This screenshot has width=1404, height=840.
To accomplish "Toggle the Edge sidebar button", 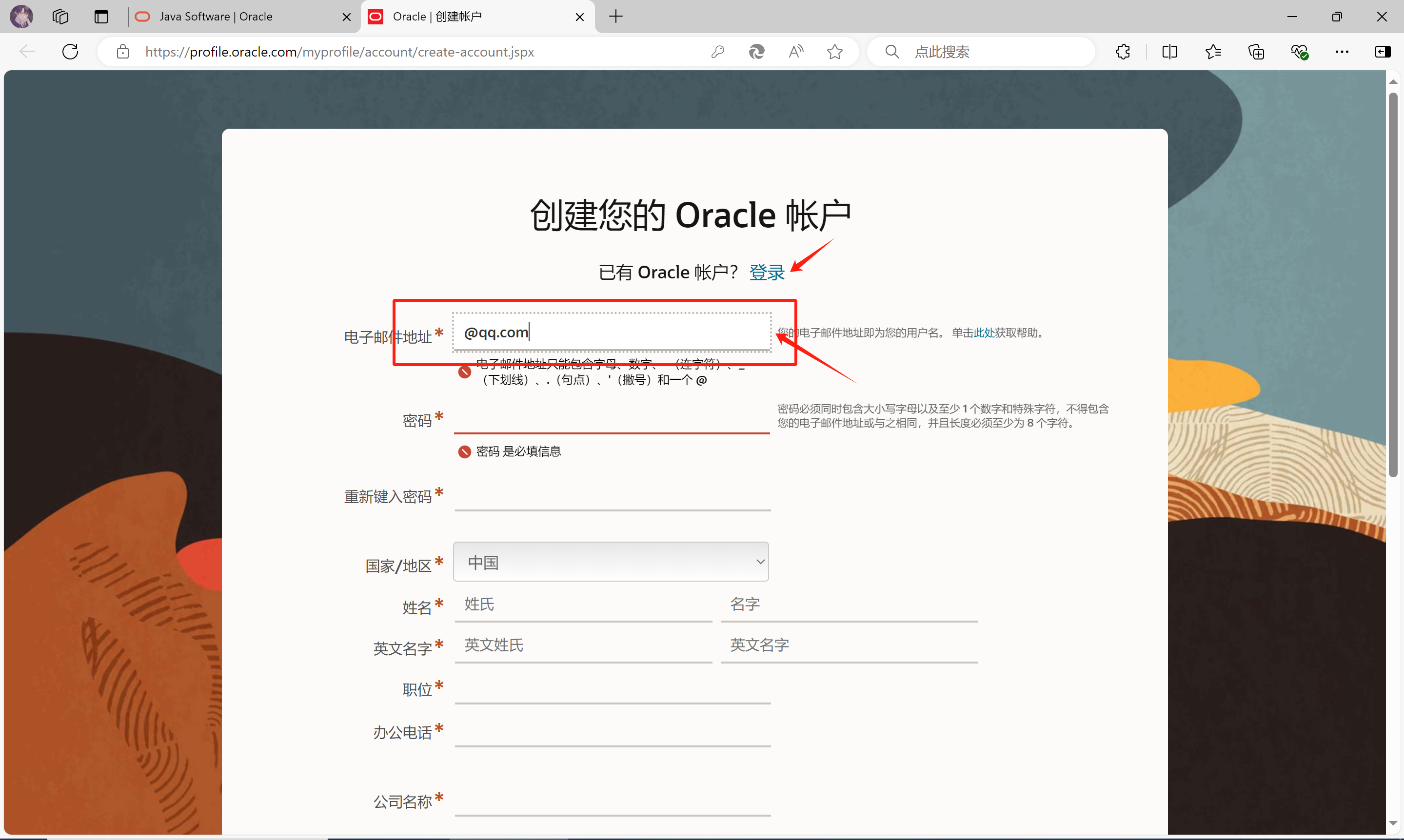I will [1382, 52].
